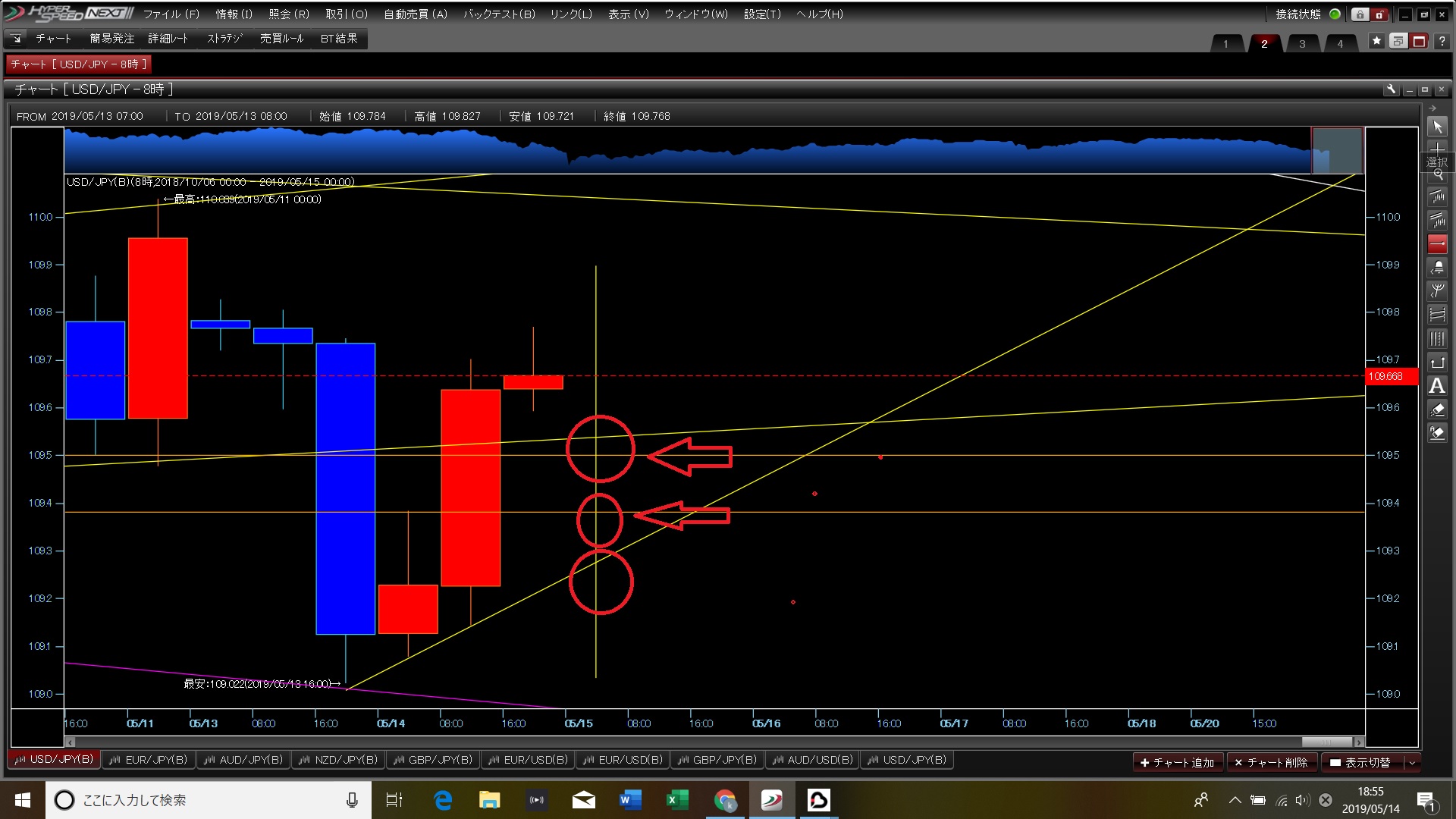Screen dimensions: 1456x819
Task: Select the arrow pointer tool
Action: 1437,127
